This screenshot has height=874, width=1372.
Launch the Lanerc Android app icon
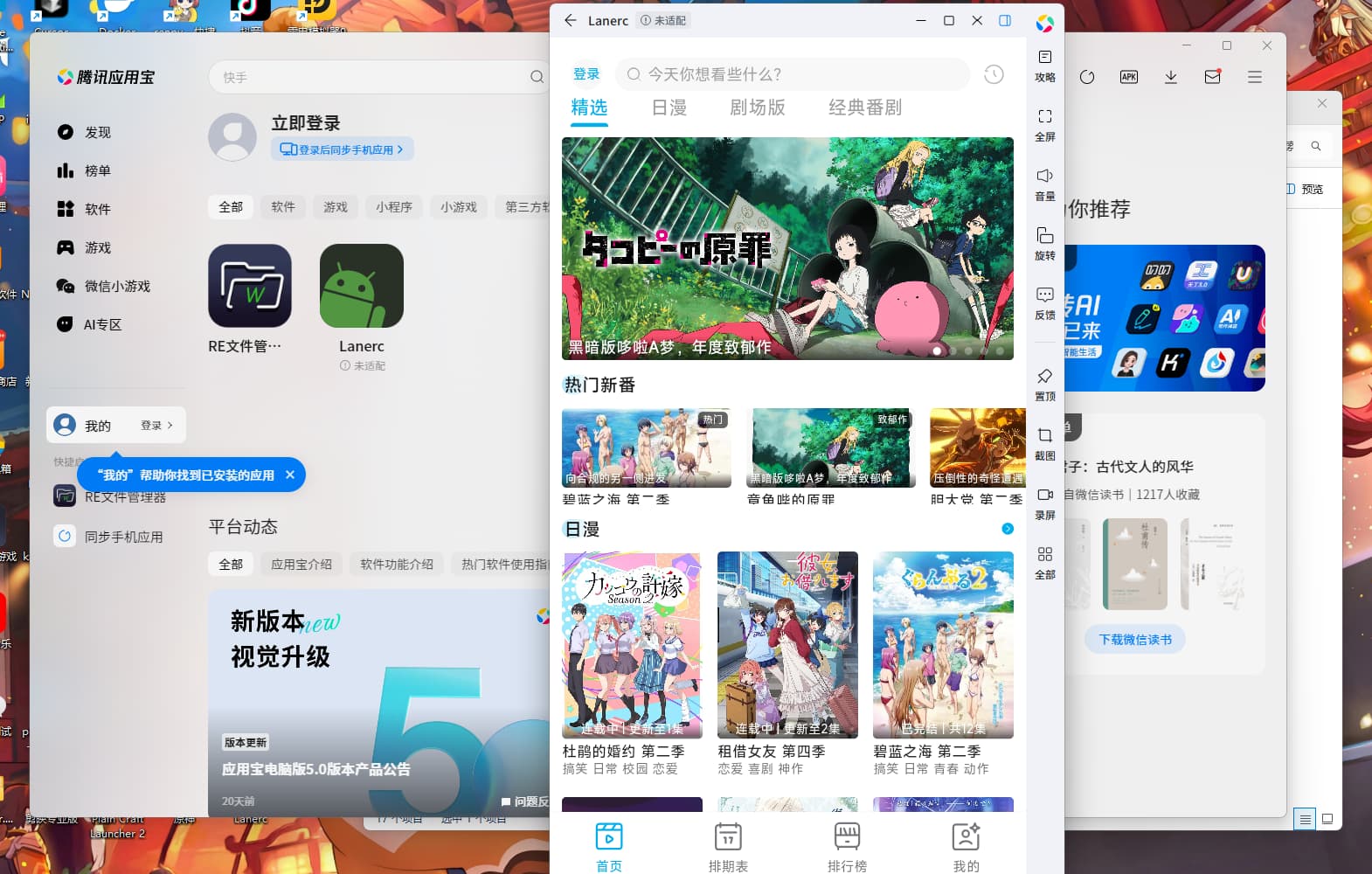tap(362, 286)
